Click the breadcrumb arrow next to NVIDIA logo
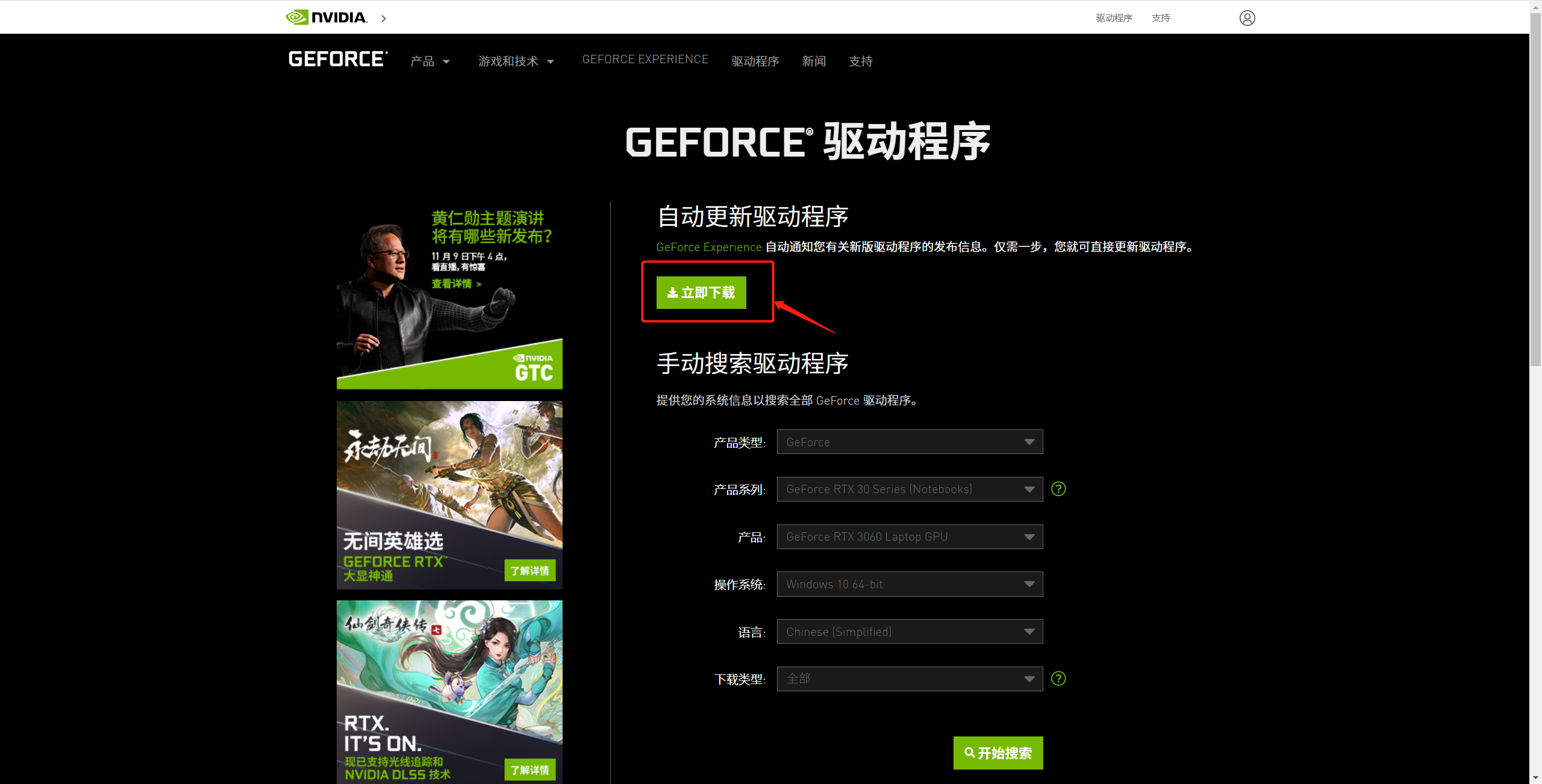 click(x=384, y=19)
